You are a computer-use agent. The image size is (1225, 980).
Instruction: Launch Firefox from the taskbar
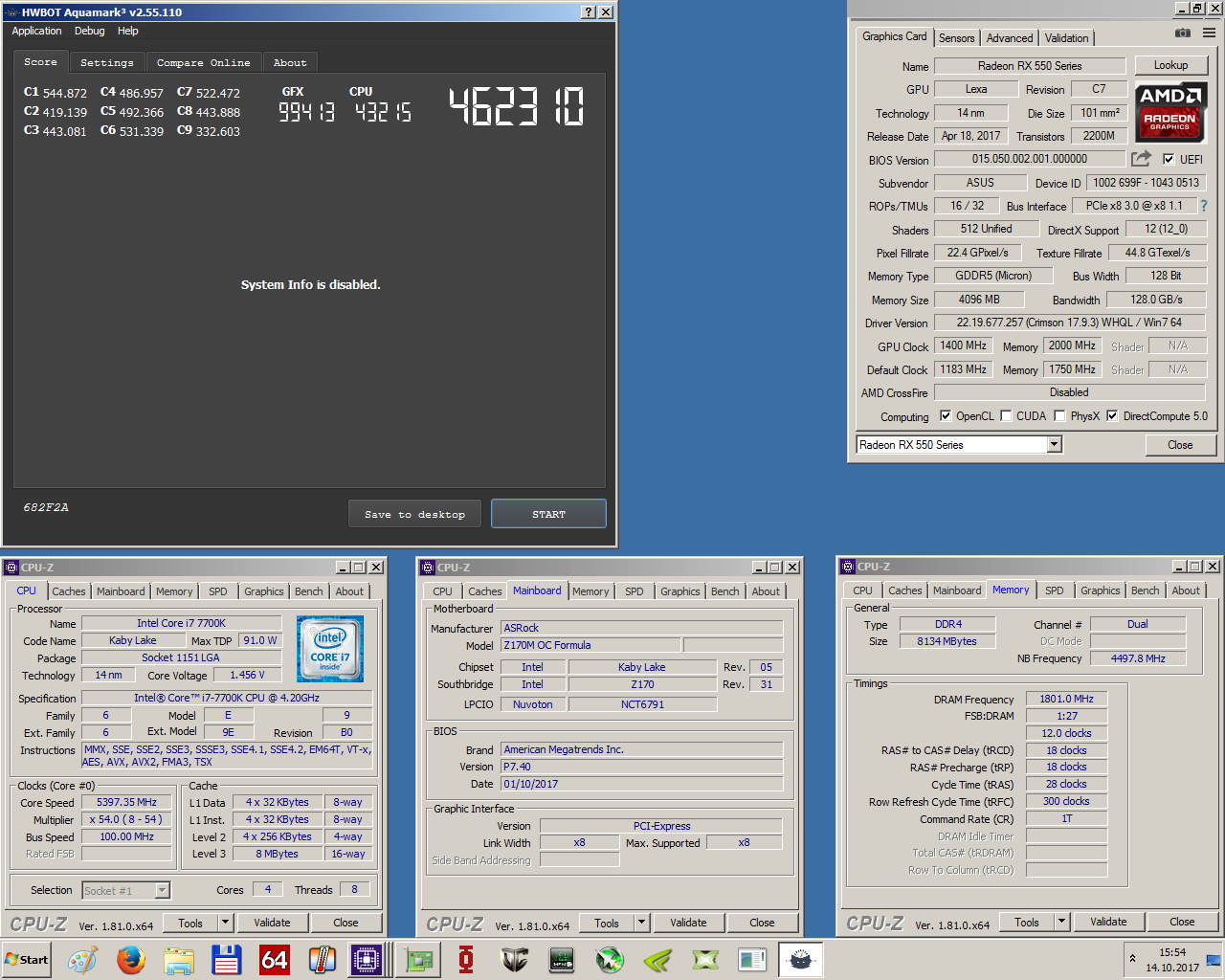pyautogui.click(x=130, y=959)
